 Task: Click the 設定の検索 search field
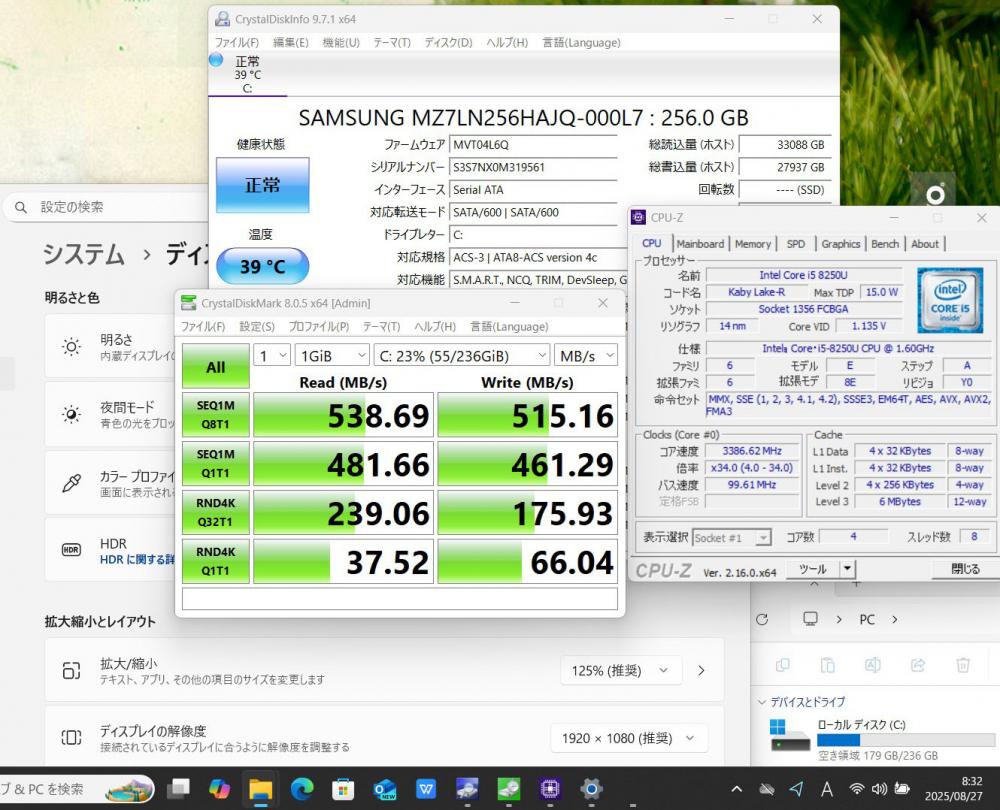pyautogui.click(x=107, y=207)
